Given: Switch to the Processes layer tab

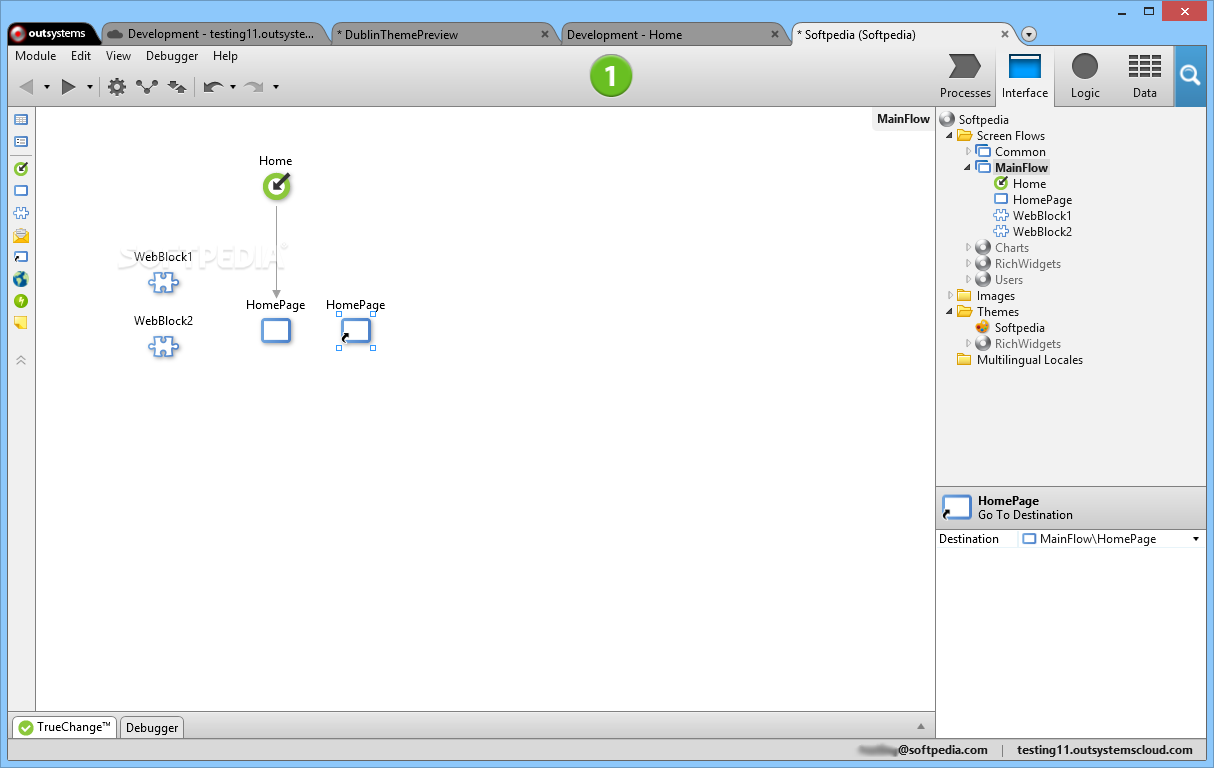Looking at the screenshot, I should [x=965, y=76].
